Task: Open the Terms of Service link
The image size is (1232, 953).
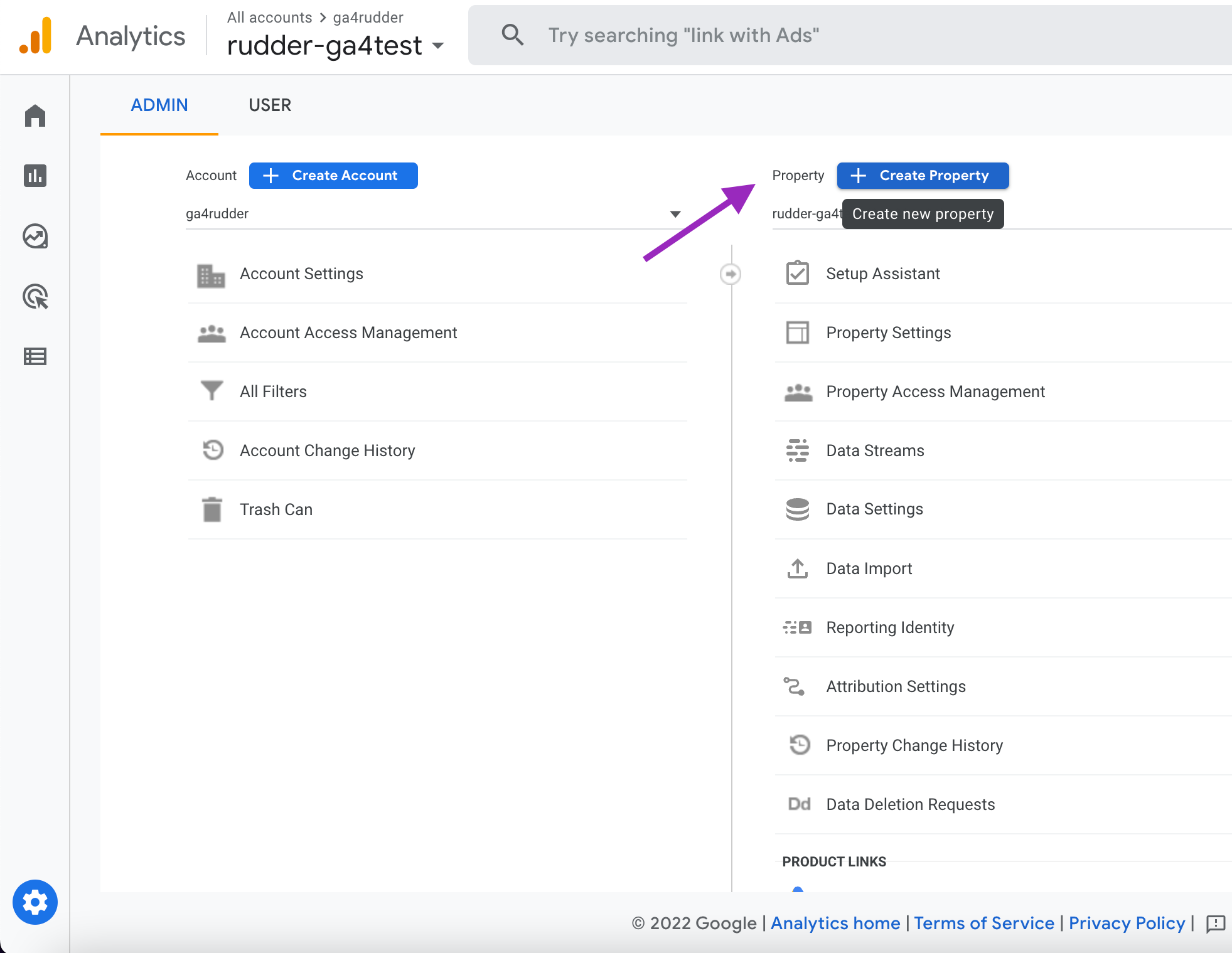Action: click(x=983, y=923)
